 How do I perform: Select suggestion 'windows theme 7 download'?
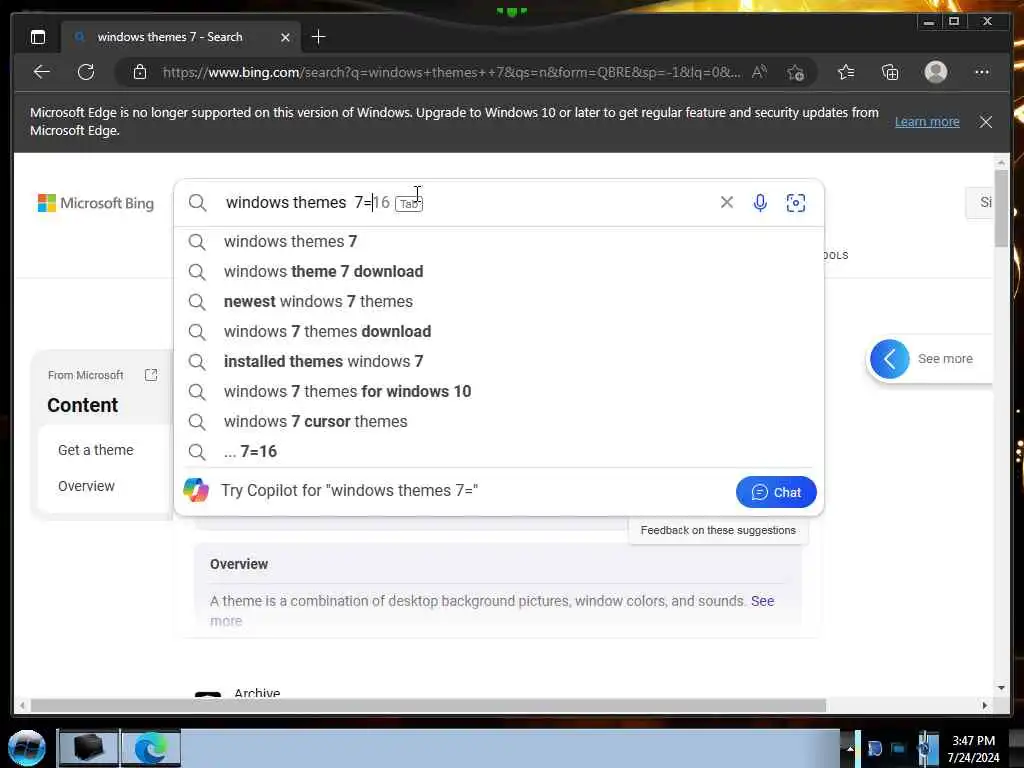[x=498, y=272]
